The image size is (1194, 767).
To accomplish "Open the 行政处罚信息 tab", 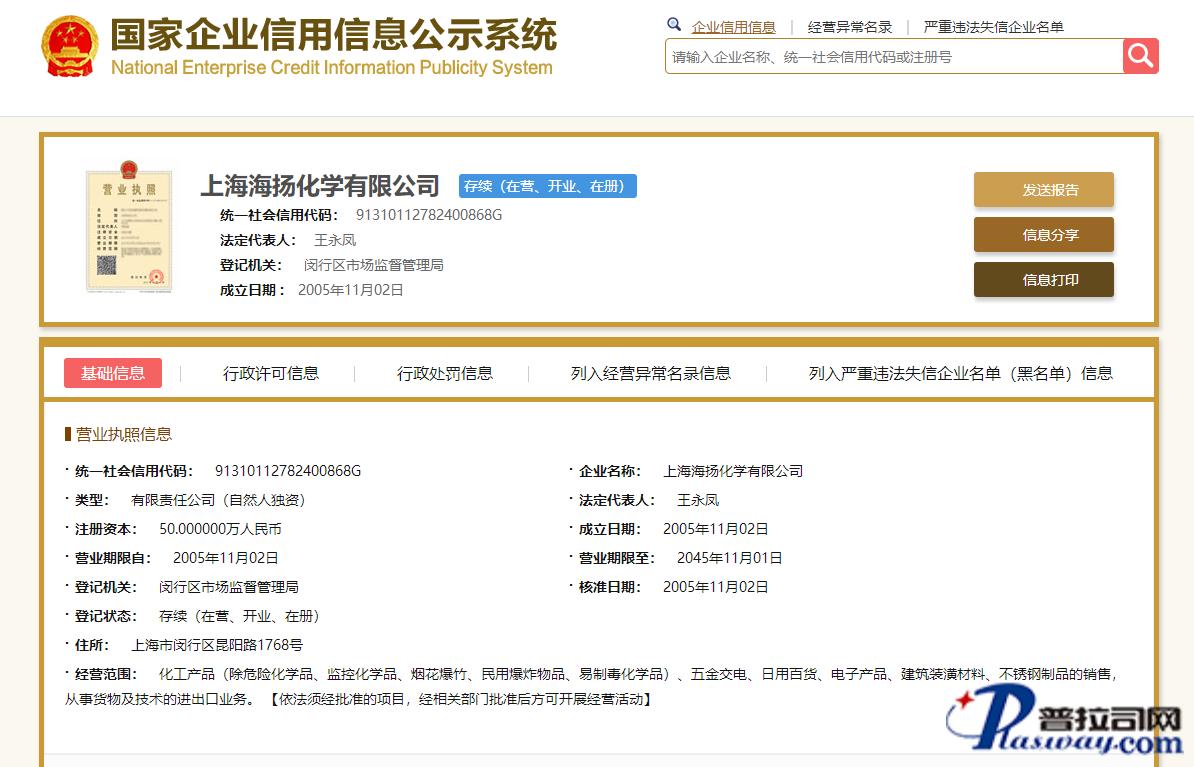I will pyautogui.click(x=445, y=373).
